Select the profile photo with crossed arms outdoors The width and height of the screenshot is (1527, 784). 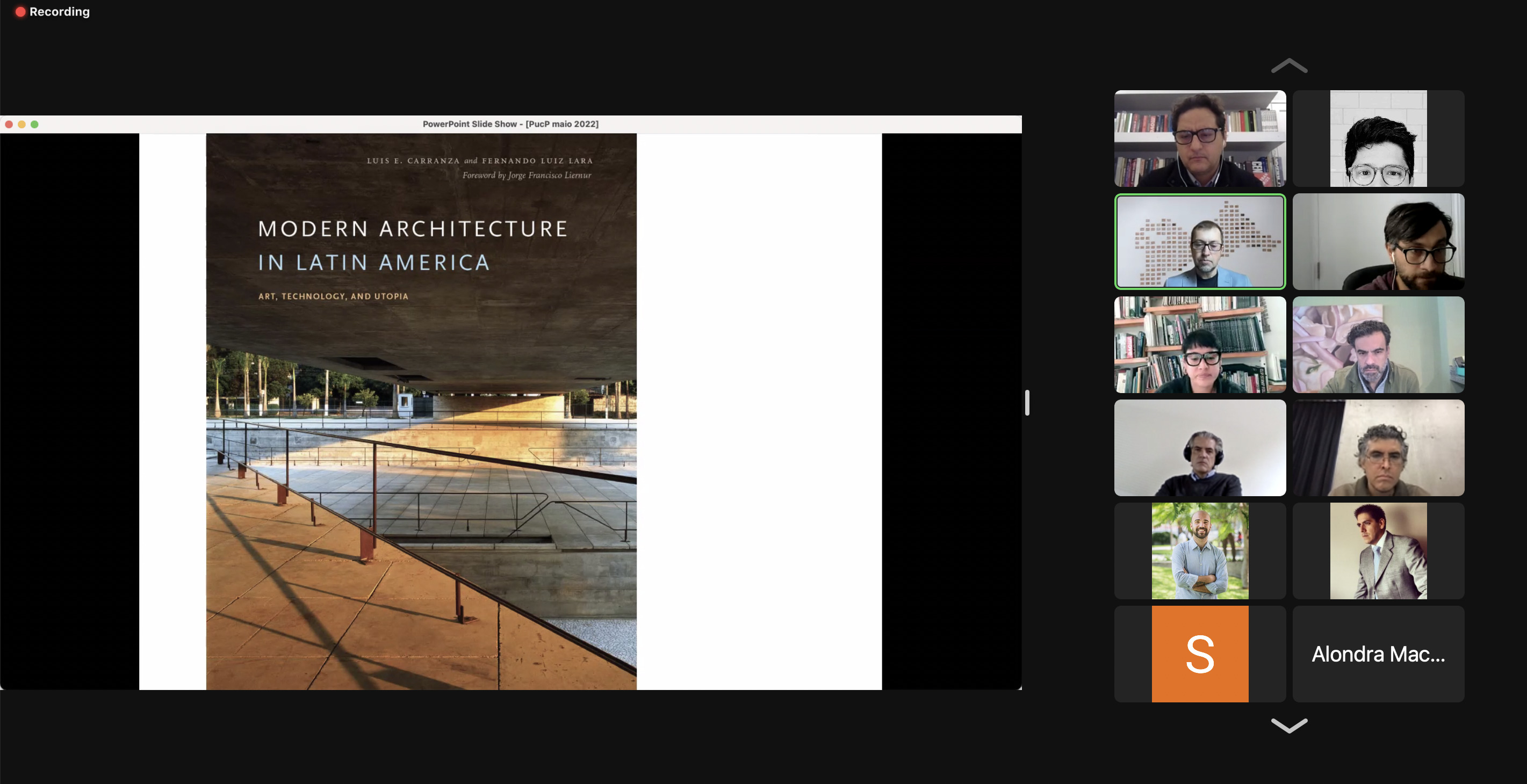pyautogui.click(x=1200, y=550)
